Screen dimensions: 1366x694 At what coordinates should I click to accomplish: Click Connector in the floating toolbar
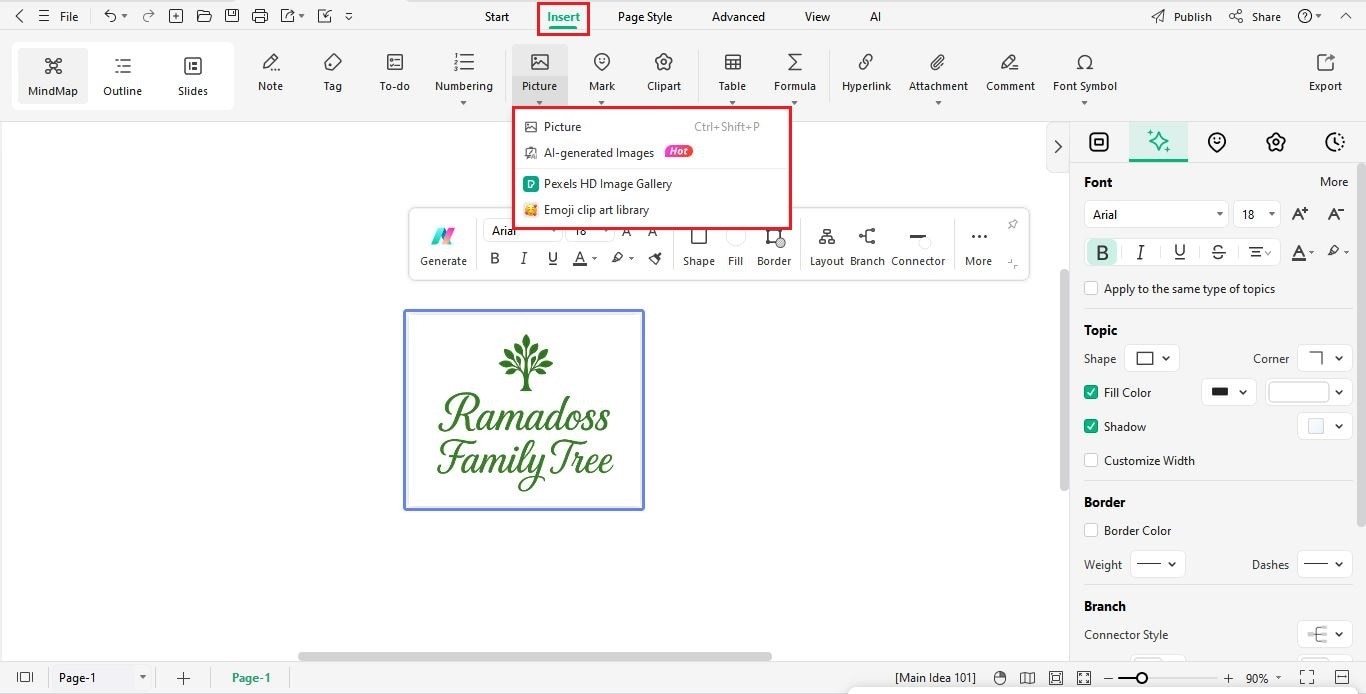[918, 246]
